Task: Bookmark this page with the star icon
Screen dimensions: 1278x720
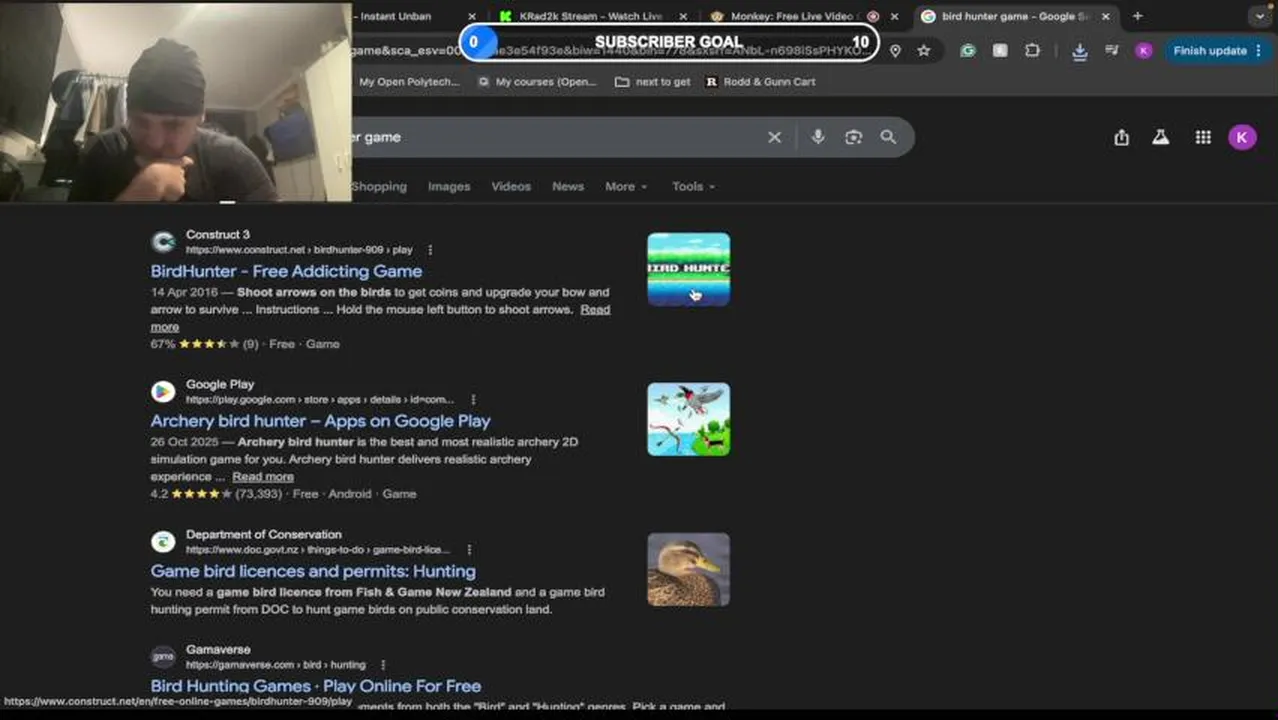Action: coord(924,51)
